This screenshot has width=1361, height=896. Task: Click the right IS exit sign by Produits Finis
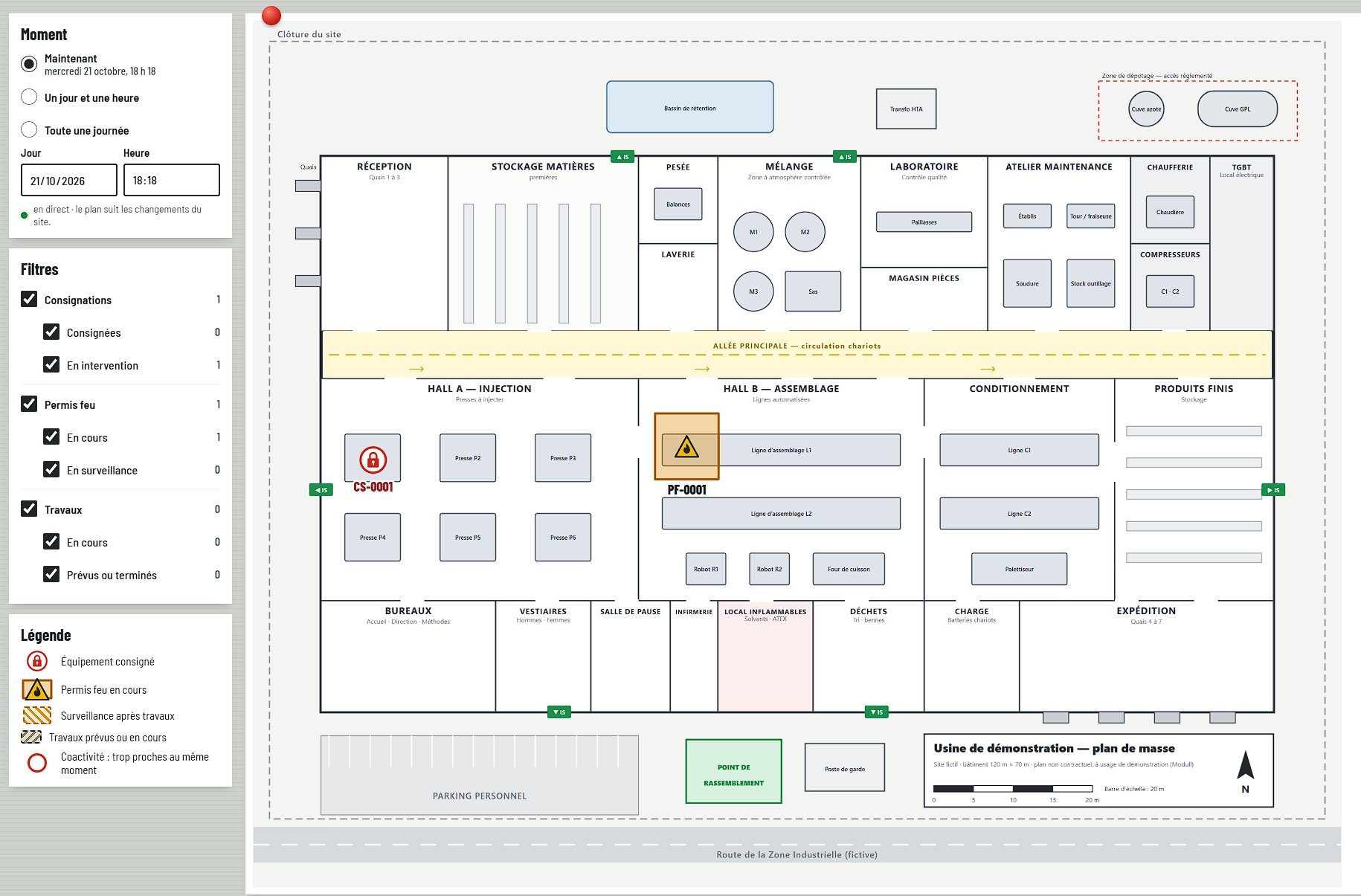tap(1273, 490)
